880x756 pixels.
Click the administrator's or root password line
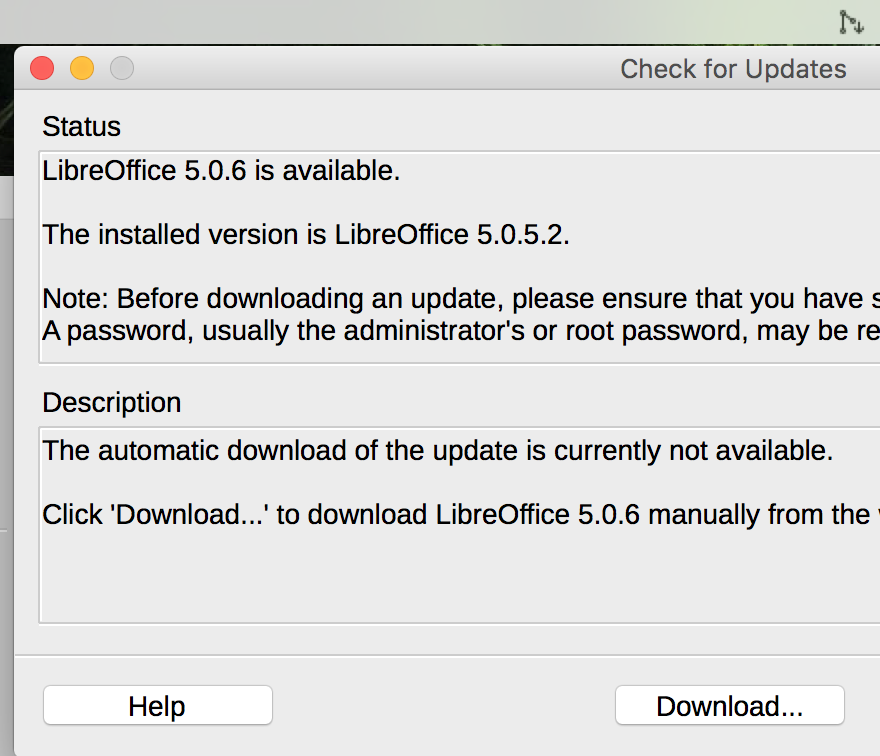461,331
